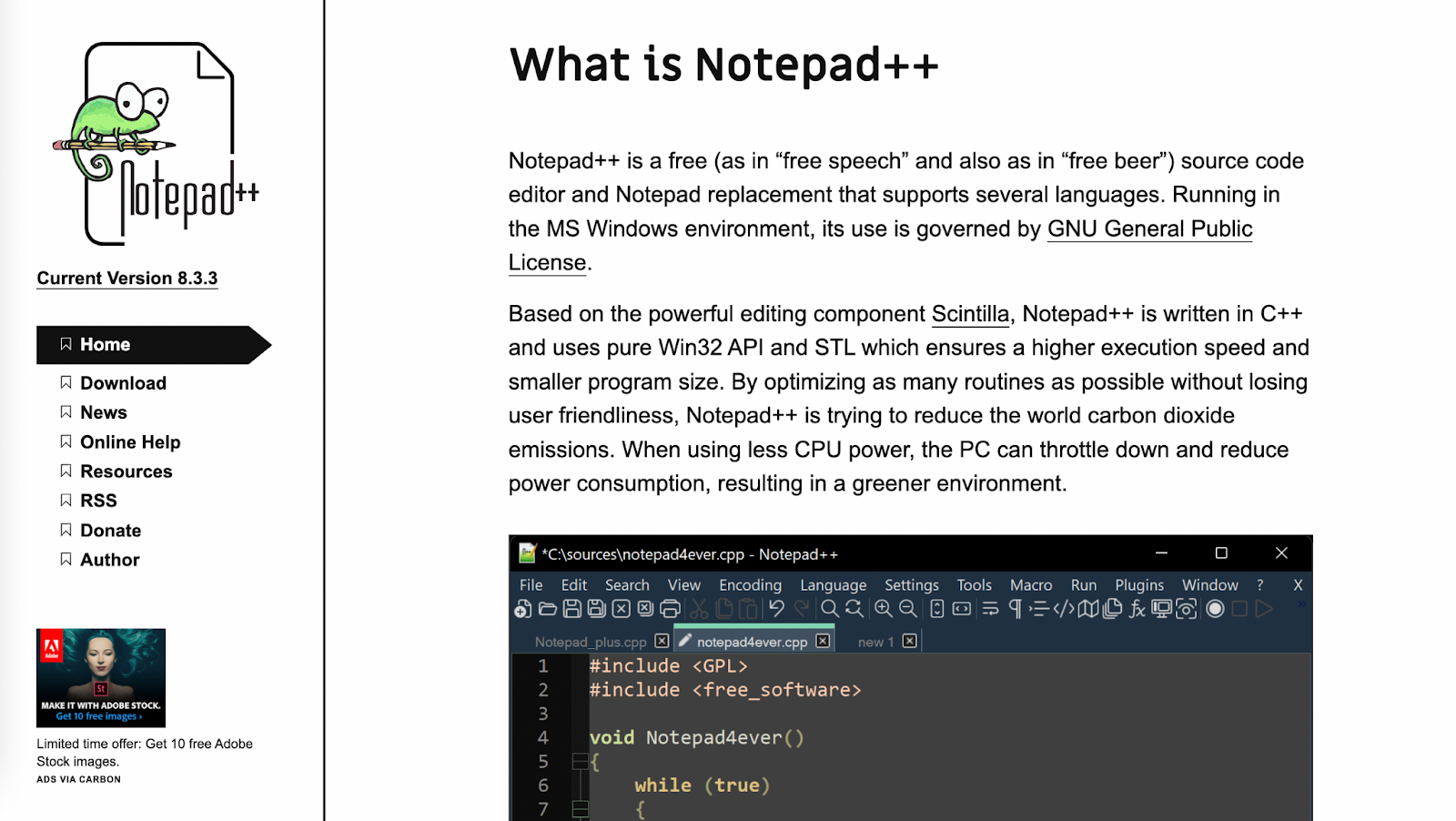Click the Play Macro triangle icon

point(1264,609)
